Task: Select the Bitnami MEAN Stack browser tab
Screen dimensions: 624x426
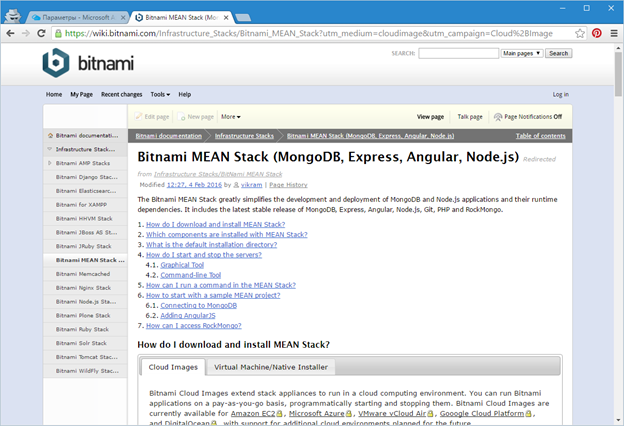Action: 181,18
